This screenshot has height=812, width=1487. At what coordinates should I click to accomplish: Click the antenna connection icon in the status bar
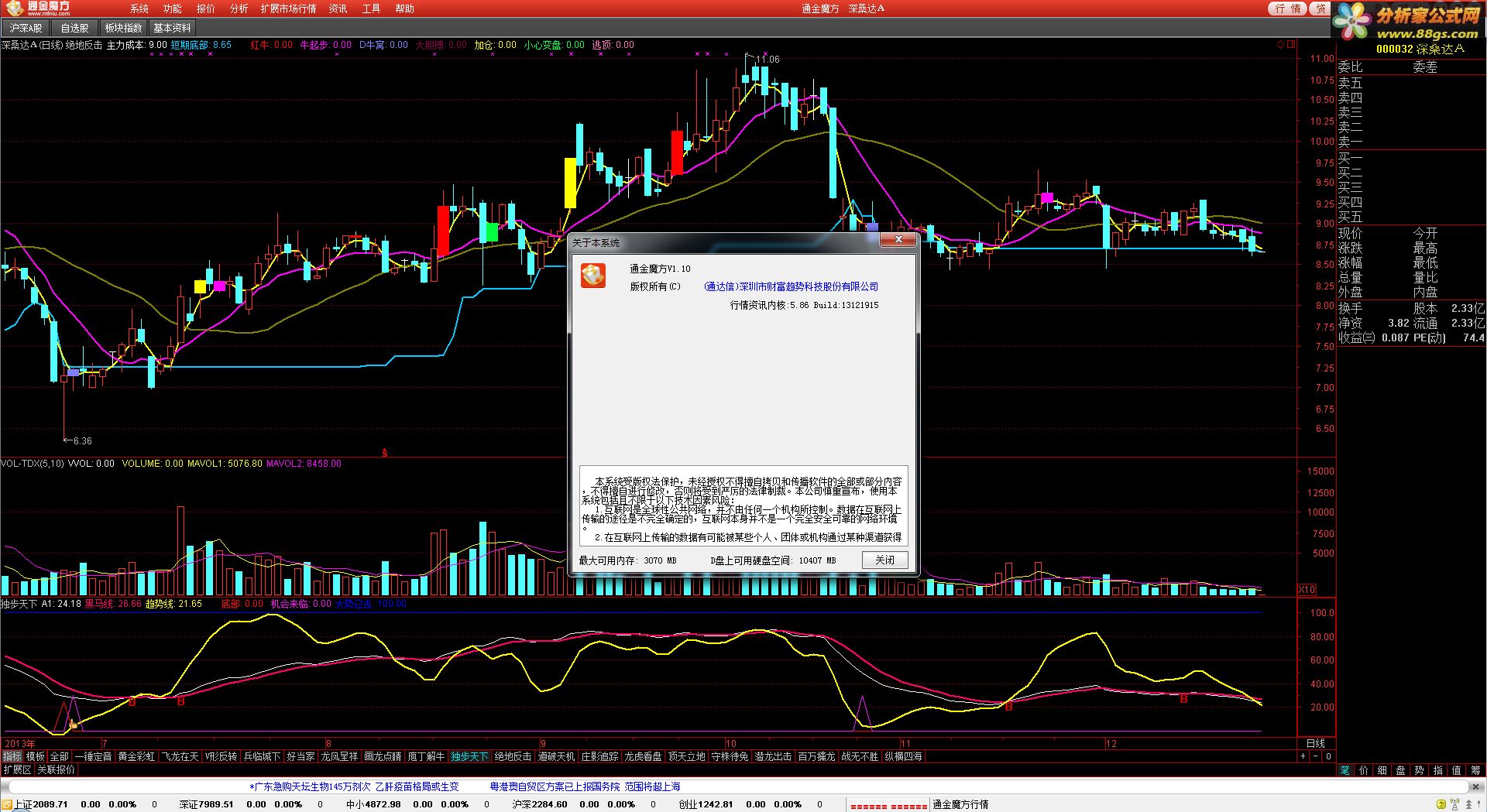tap(1453, 805)
